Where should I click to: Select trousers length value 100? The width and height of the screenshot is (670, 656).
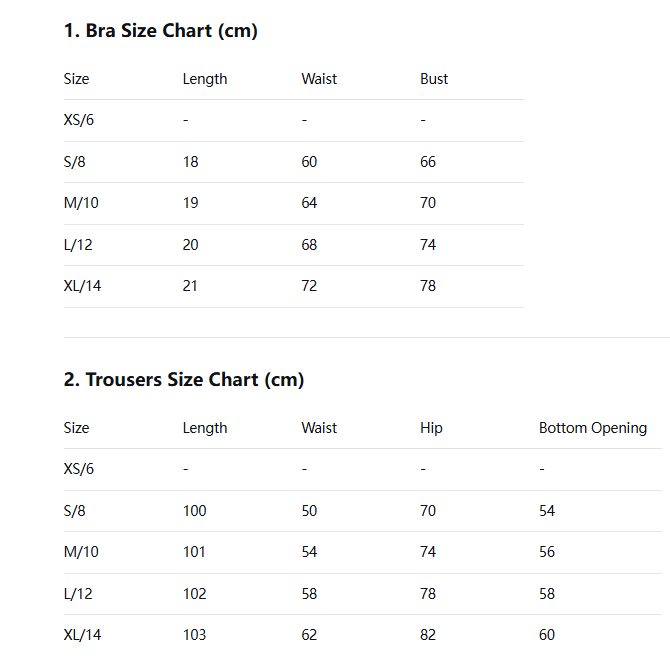(194, 511)
